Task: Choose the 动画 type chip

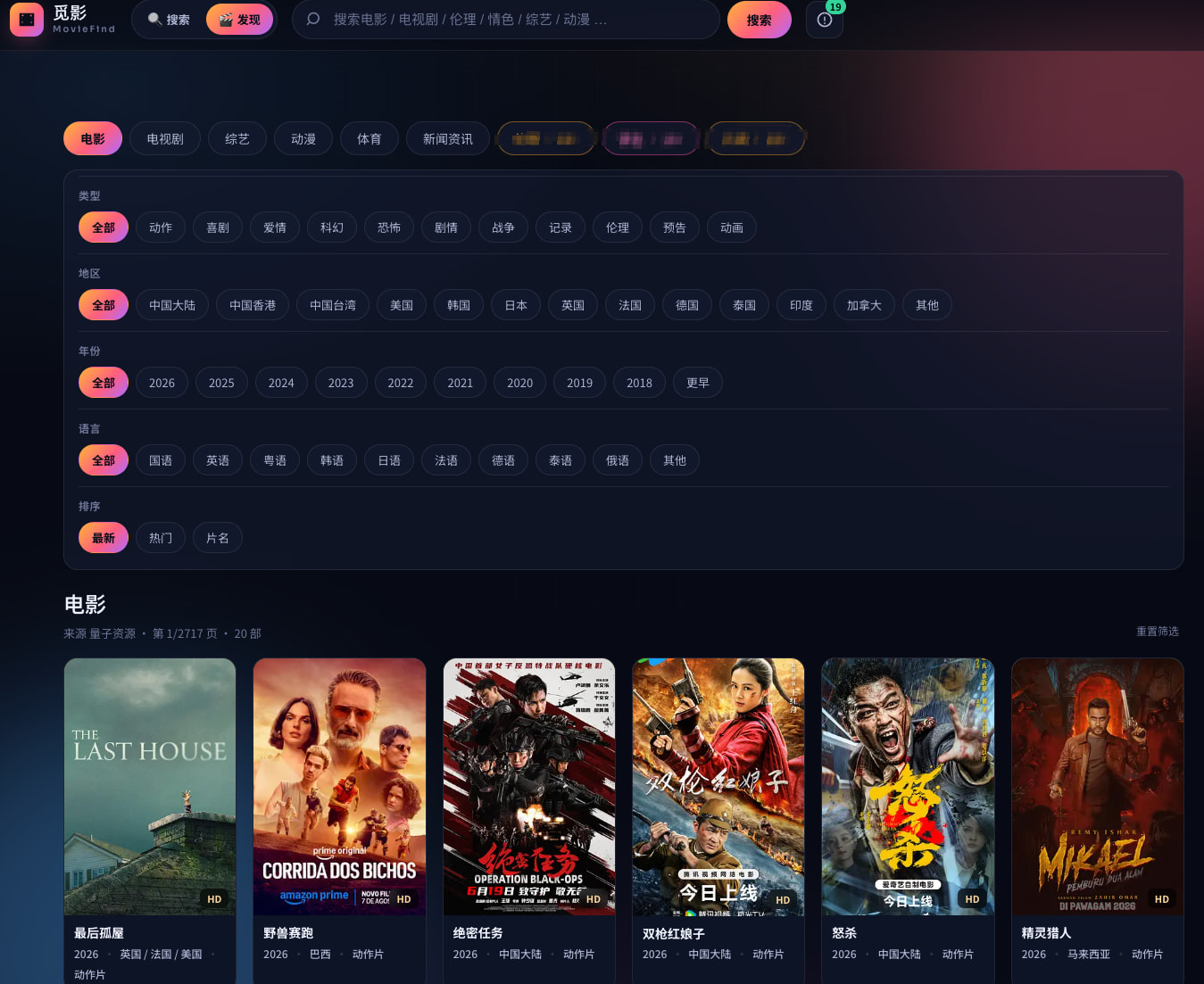Action: [732, 227]
